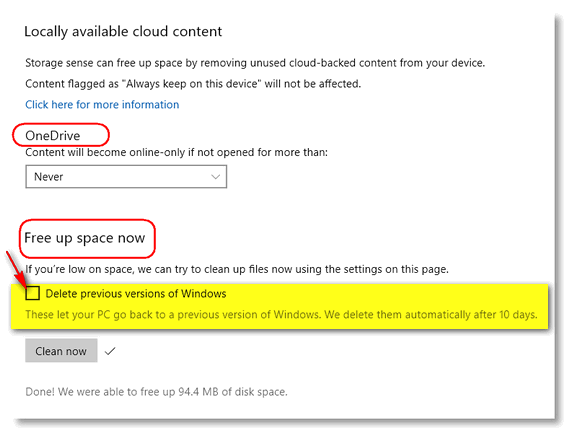Click the 'Locally available cloud content' heading
This screenshot has height=431, width=567.
(x=123, y=31)
